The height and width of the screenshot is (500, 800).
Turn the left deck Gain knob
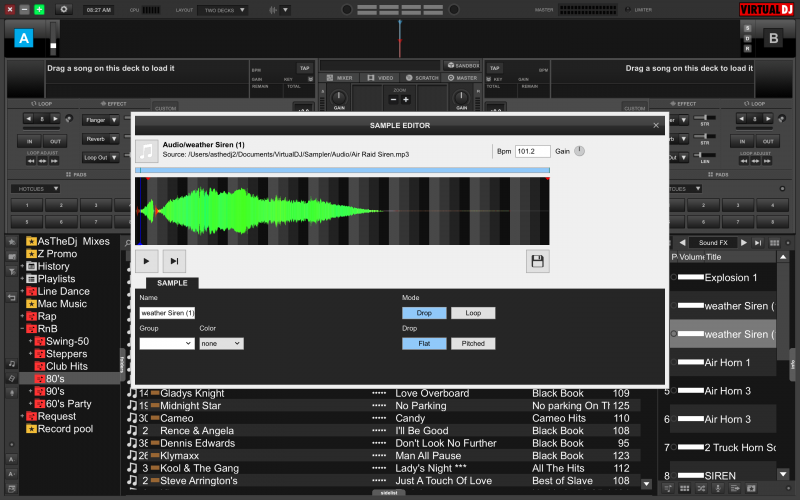point(339,97)
